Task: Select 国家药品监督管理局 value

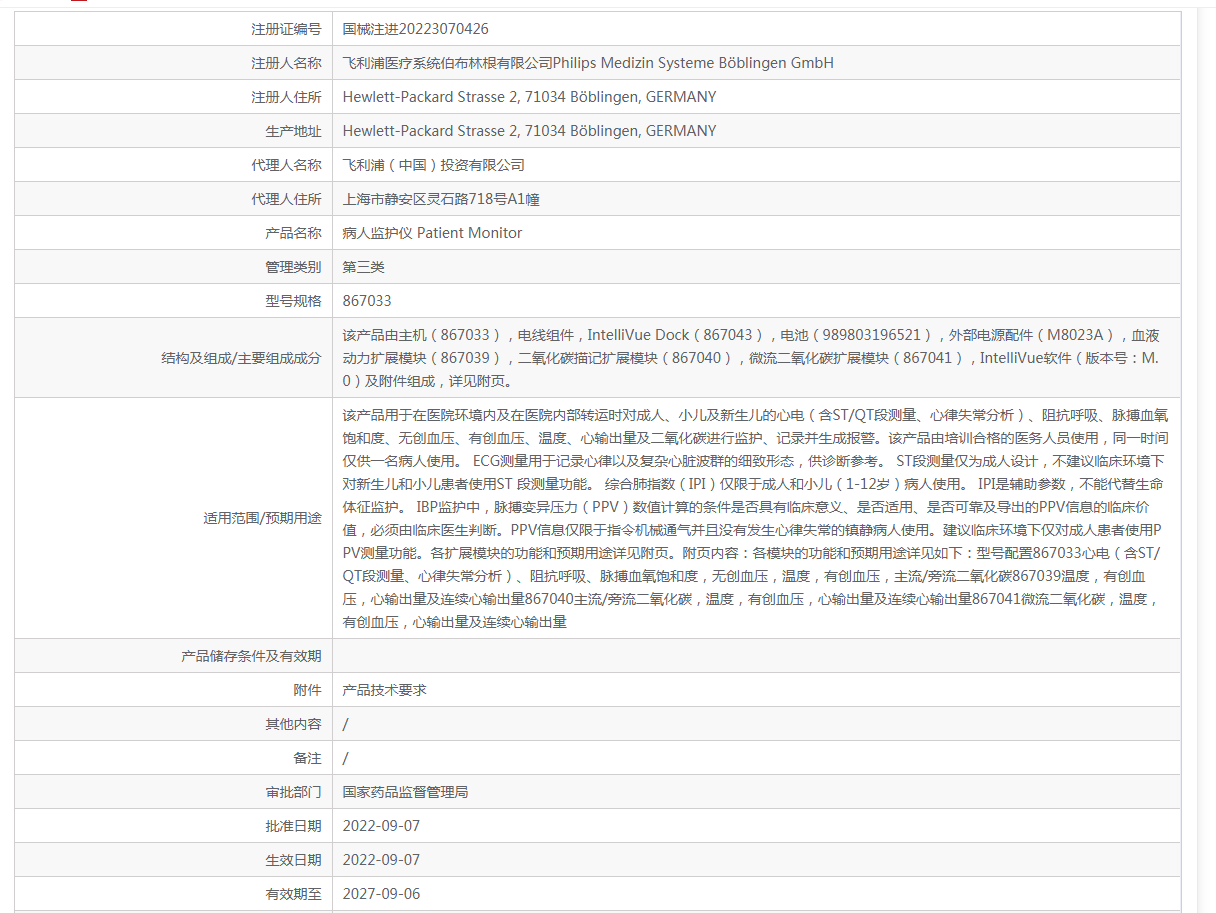Action: coord(405,792)
